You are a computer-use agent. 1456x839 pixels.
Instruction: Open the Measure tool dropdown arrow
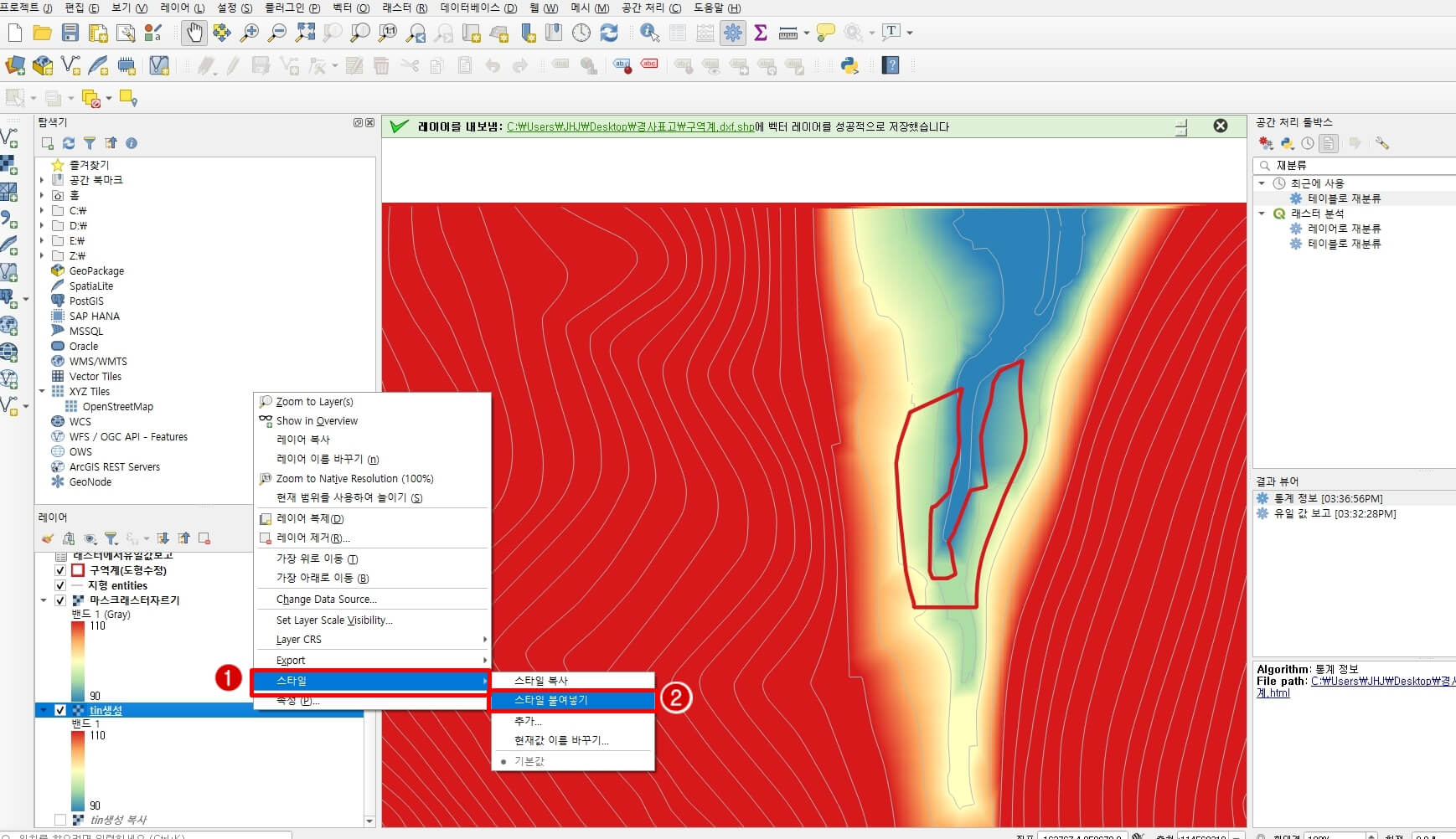806,33
